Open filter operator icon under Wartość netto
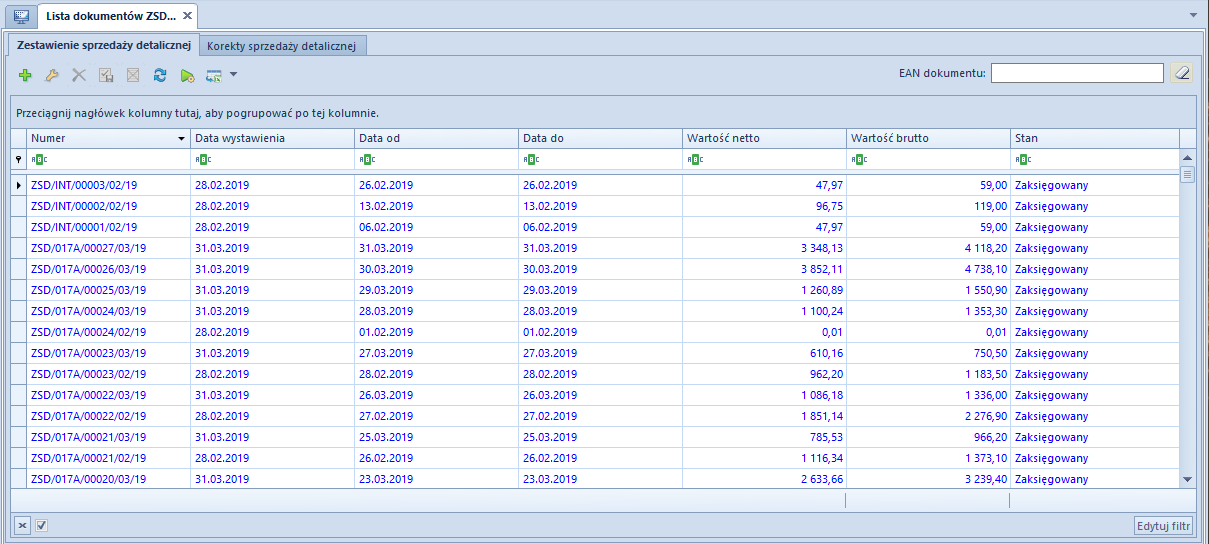The width and height of the screenshot is (1209, 544). pos(694,159)
